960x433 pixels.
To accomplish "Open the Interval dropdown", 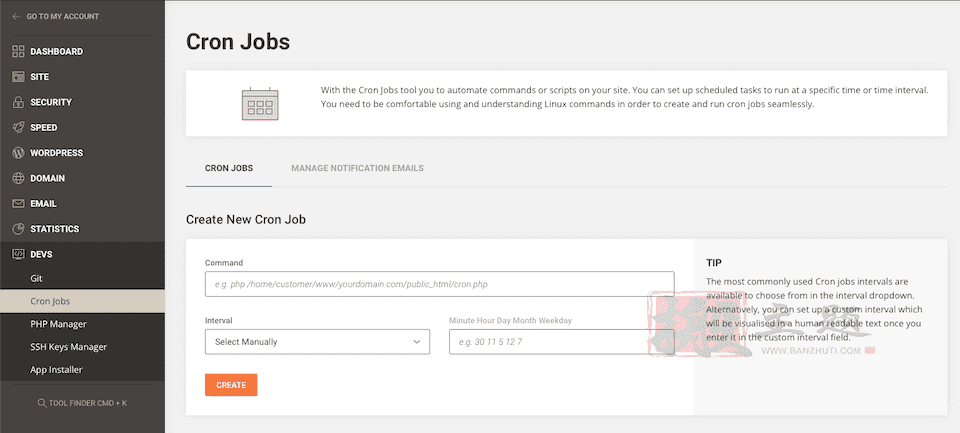I will [x=317, y=342].
